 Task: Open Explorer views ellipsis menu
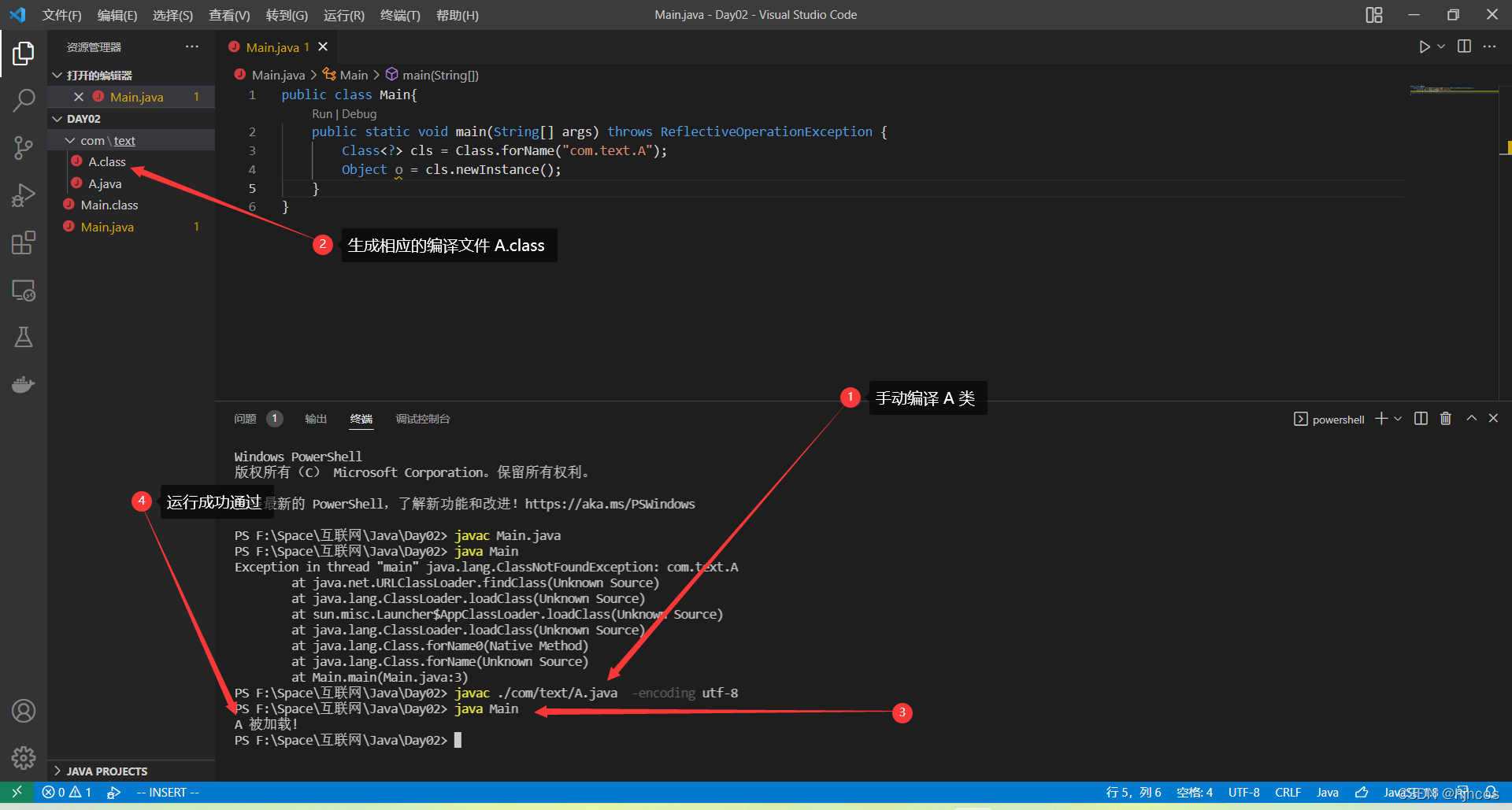click(x=192, y=47)
